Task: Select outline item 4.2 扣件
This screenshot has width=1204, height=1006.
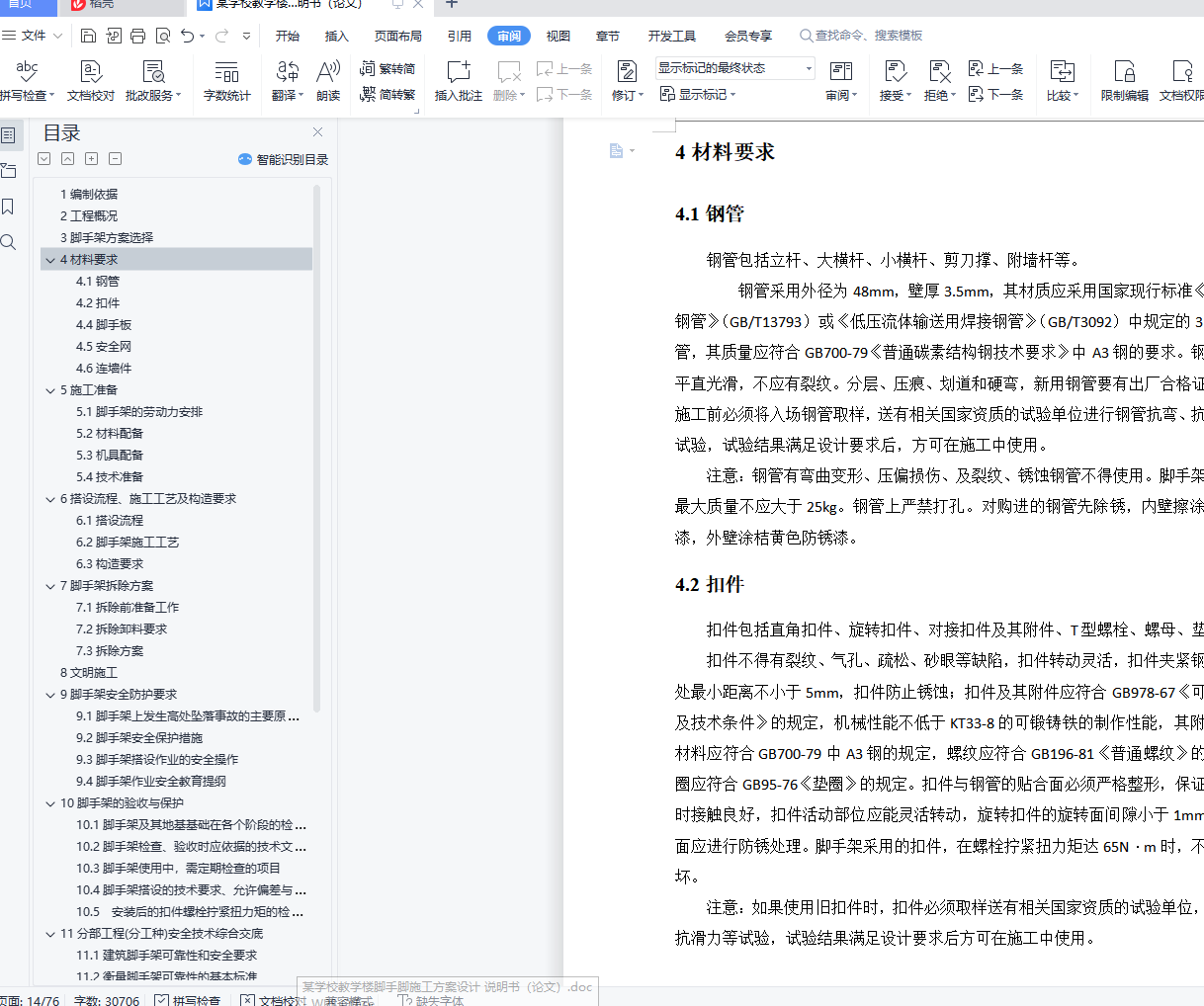Action: [x=98, y=303]
